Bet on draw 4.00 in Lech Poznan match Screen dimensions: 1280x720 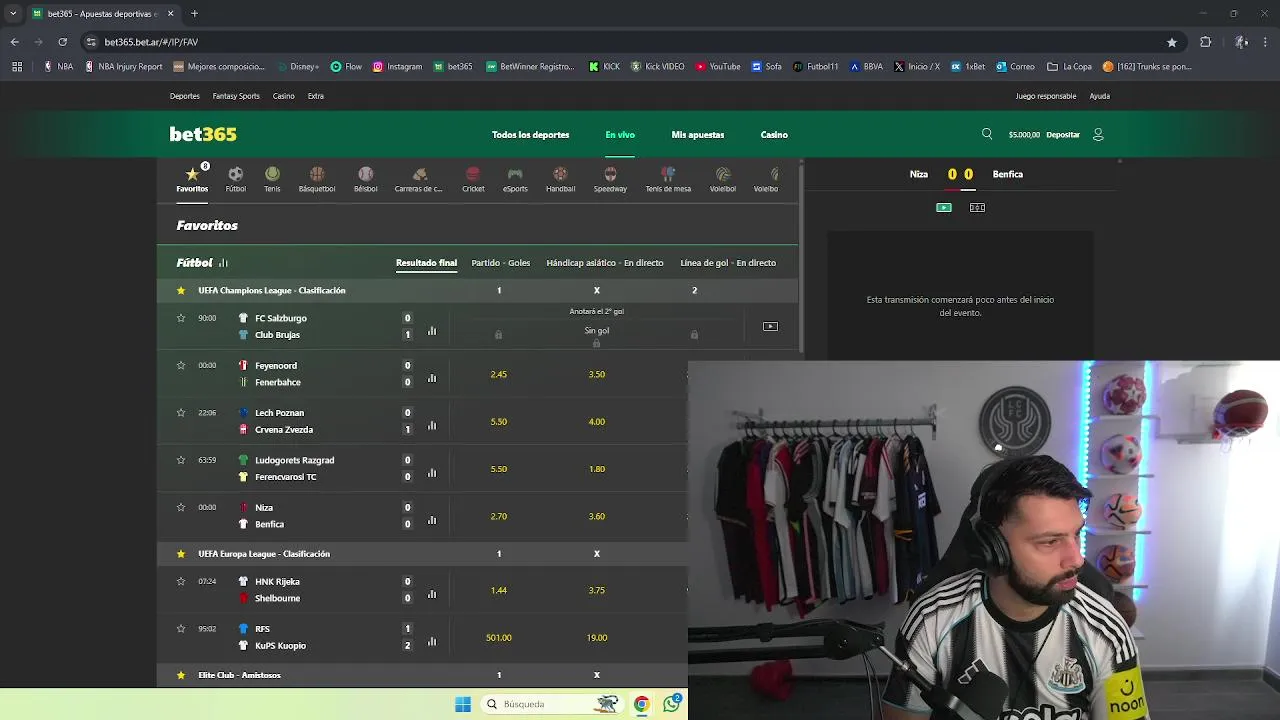(x=597, y=421)
